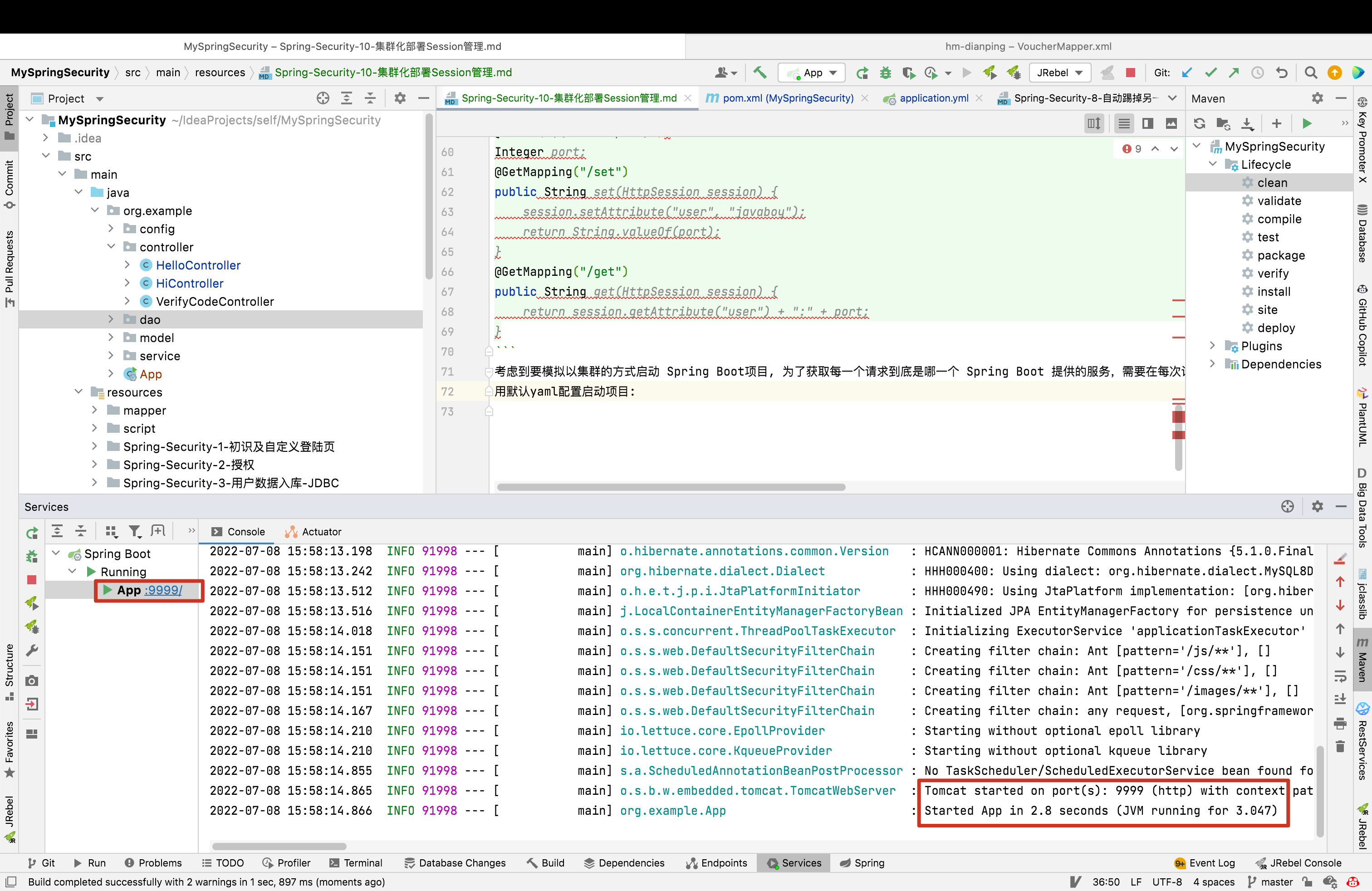The height and width of the screenshot is (891, 1372).
Task: Expand the .idea folder
Action: [x=45, y=138]
